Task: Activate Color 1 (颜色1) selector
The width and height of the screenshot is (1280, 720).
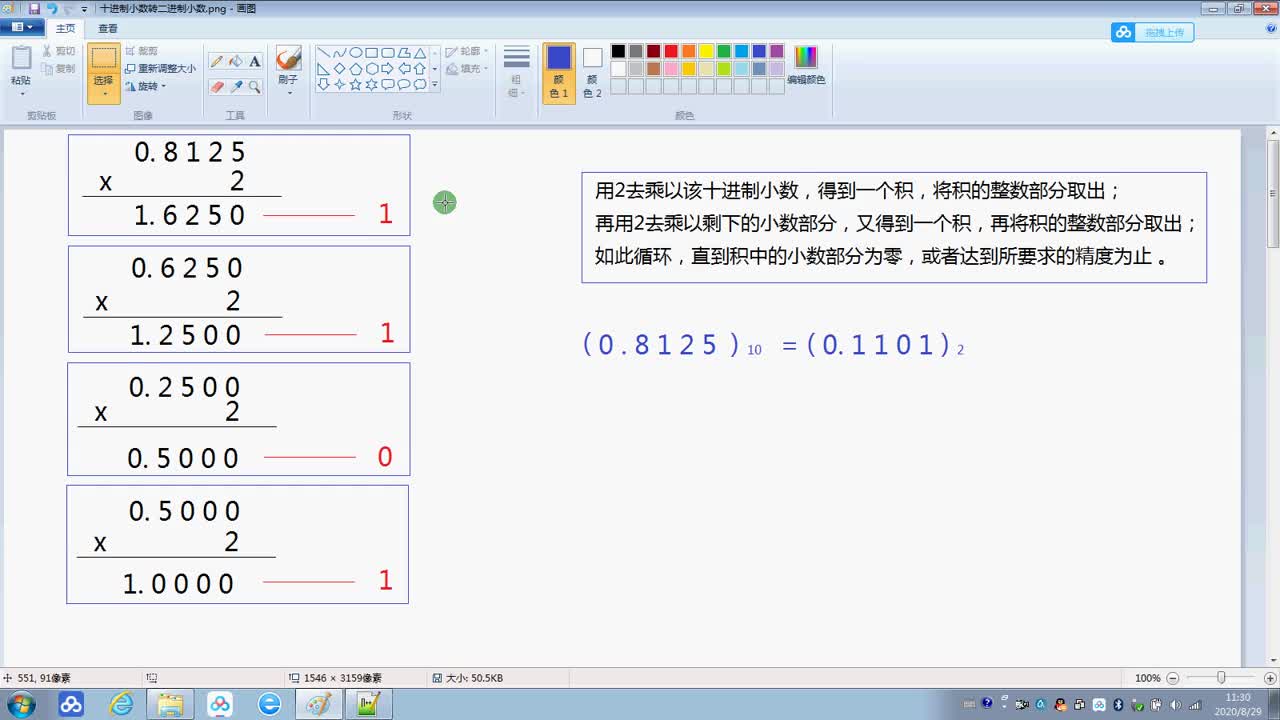Action: (559, 72)
